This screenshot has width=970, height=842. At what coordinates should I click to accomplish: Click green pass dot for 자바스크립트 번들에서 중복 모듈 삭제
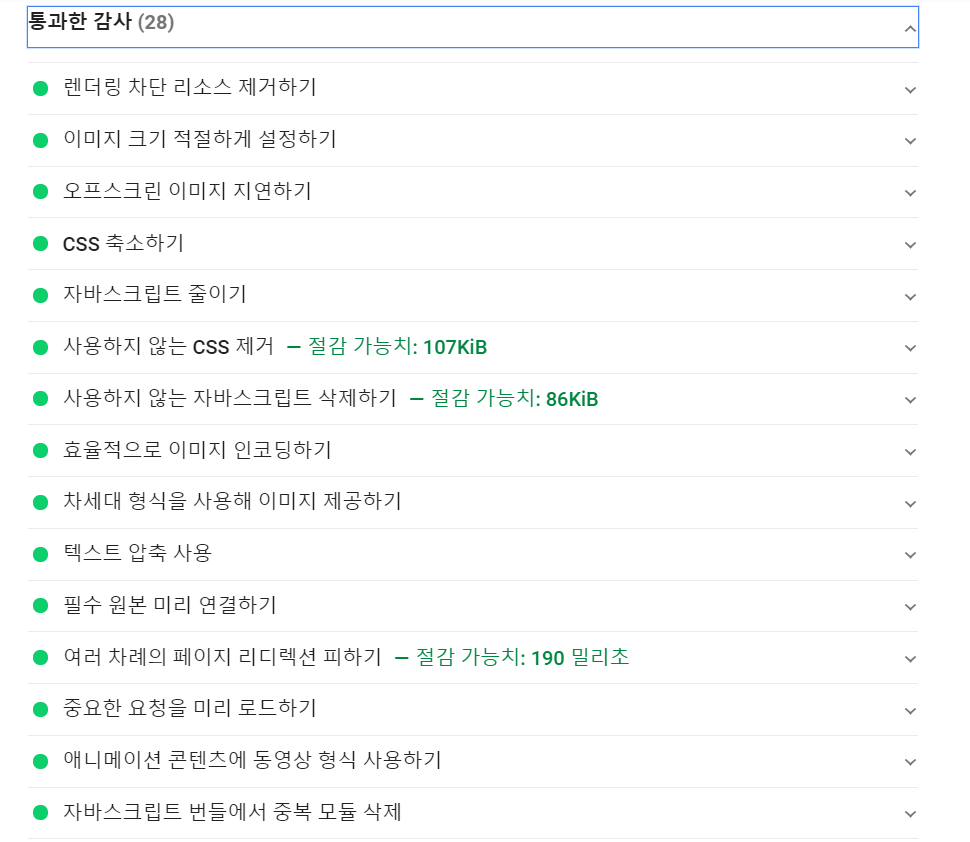coord(40,814)
